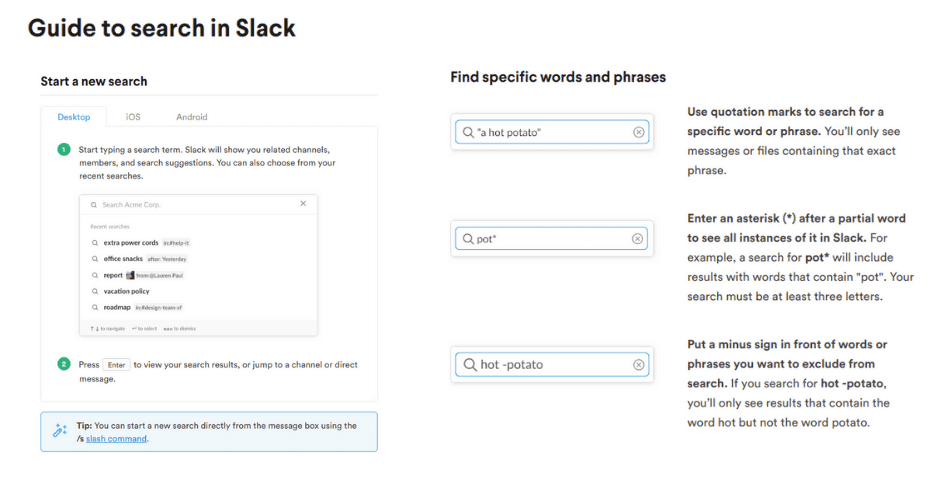Click the magnifier icon beside hot -potato
The height and width of the screenshot is (492, 940).
[468, 365]
